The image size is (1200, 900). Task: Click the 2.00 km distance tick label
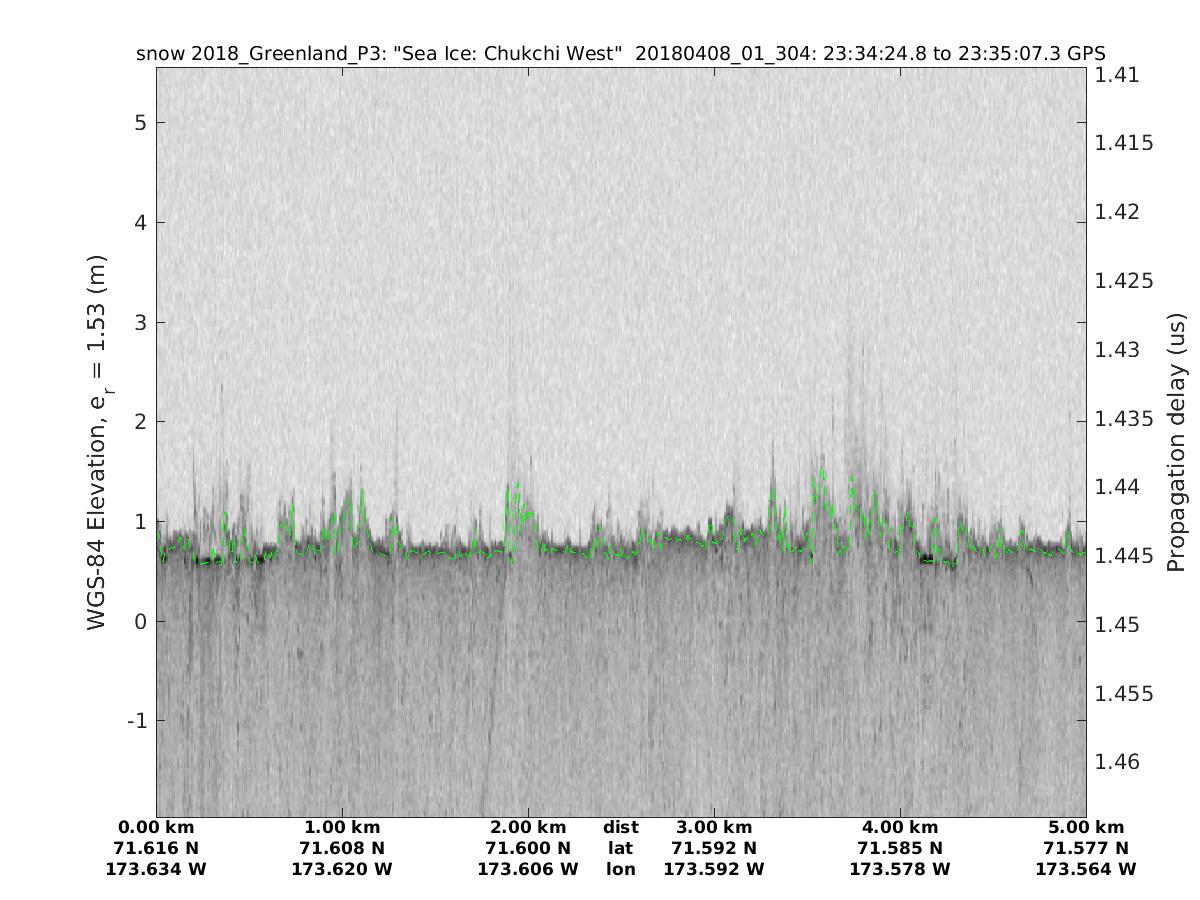tap(528, 827)
